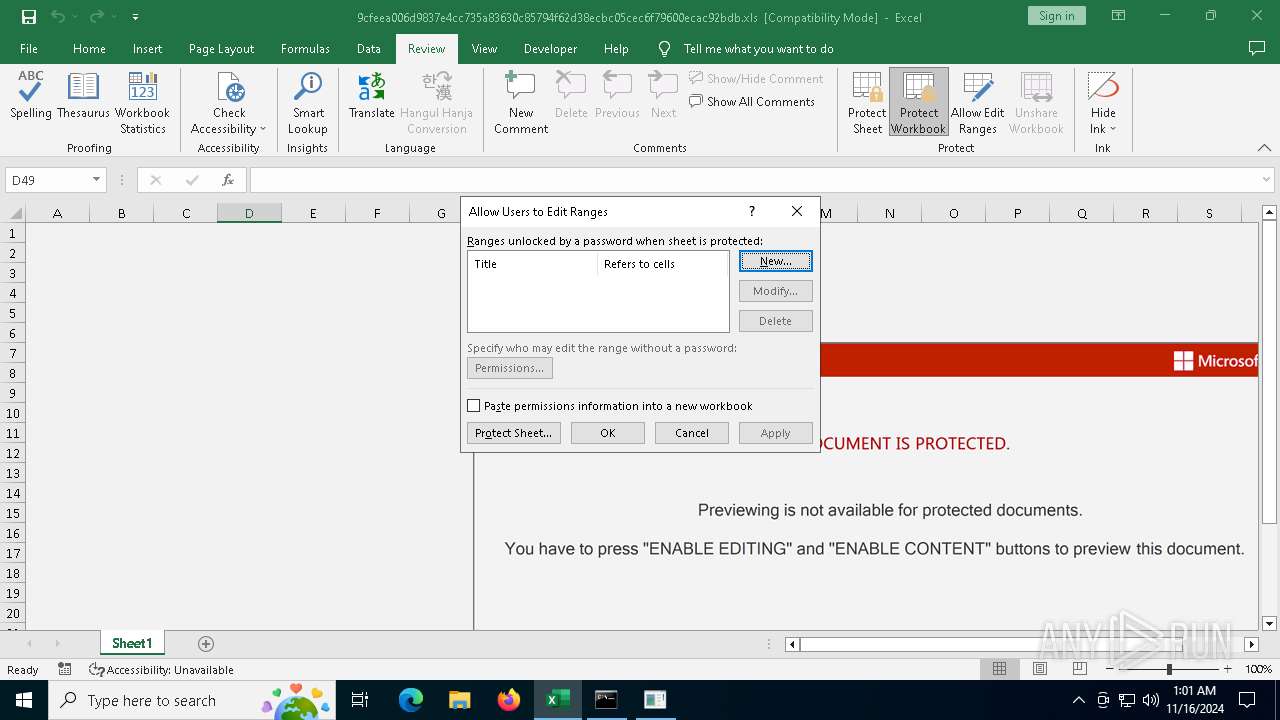Click the formula bar input
Screen dimensions: 1280x720
pos(753,180)
